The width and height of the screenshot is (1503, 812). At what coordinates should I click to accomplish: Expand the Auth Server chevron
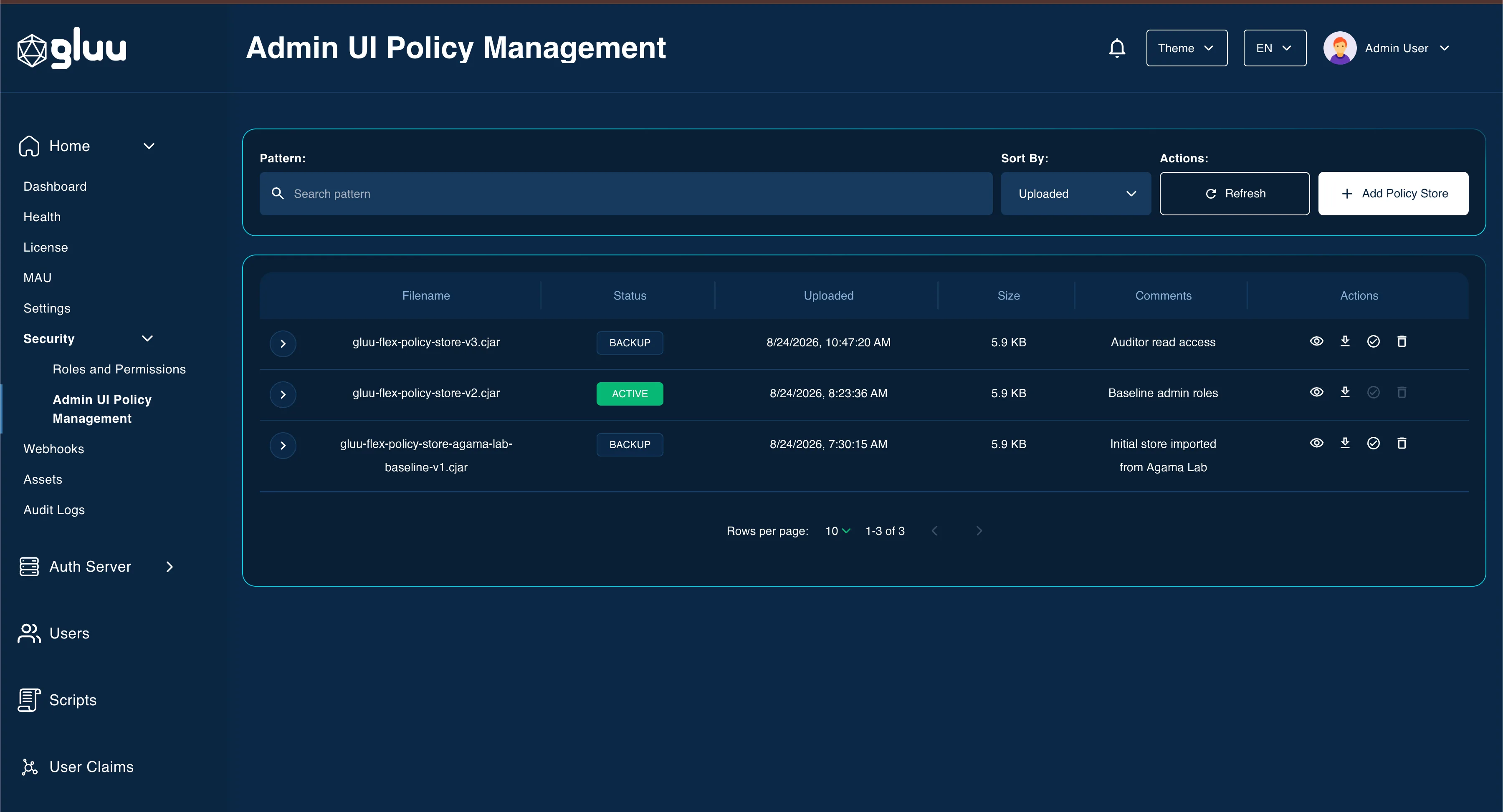pos(170,566)
